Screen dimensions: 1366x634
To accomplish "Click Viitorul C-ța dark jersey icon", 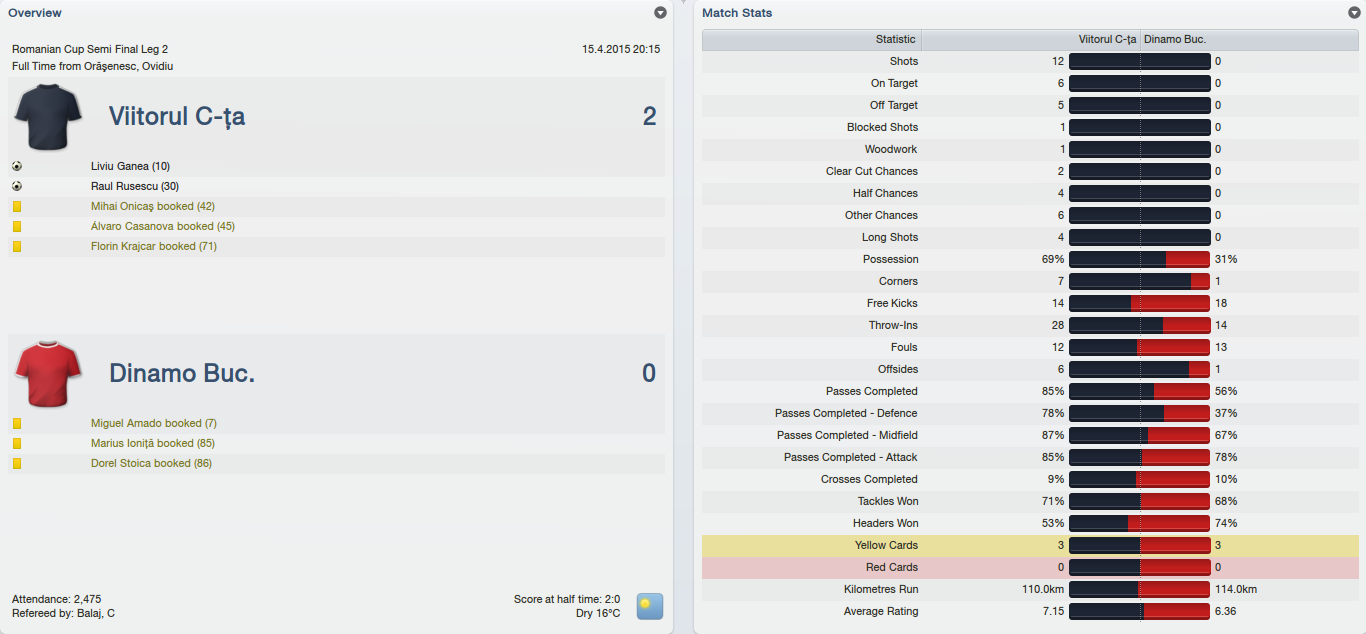I will 48,116.
